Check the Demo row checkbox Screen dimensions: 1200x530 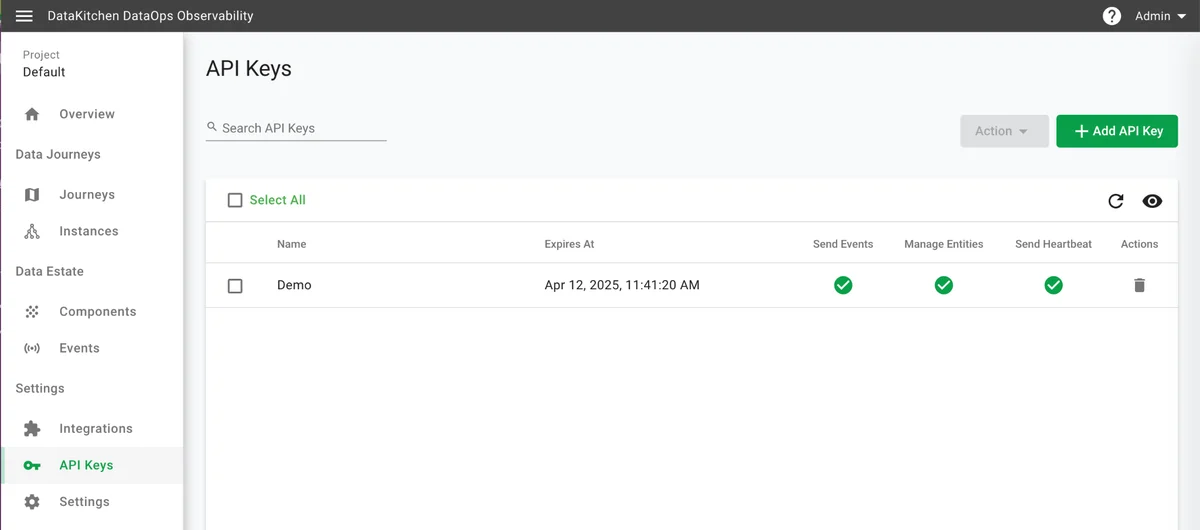(x=235, y=286)
